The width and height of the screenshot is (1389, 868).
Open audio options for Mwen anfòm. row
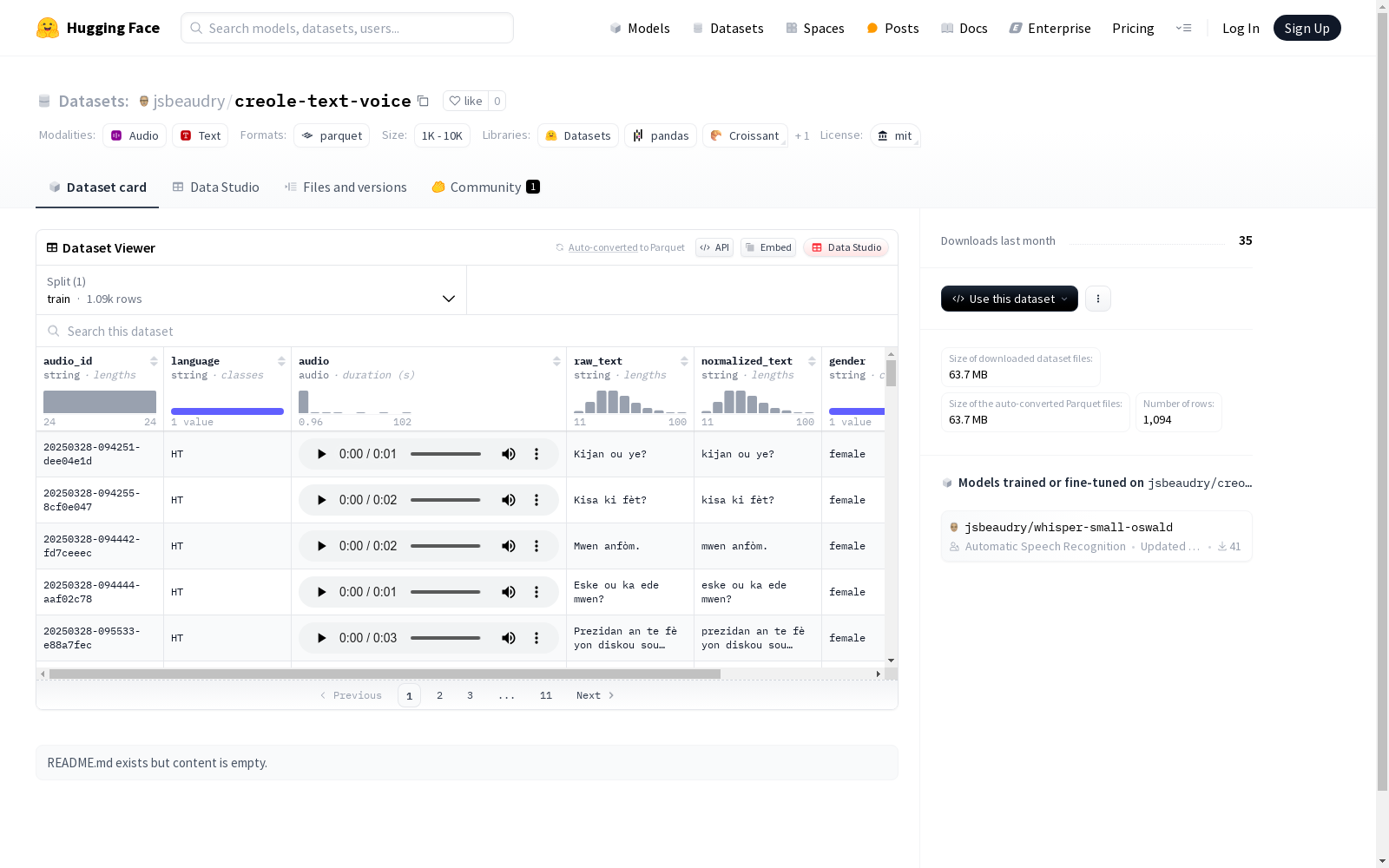coord(537,546)
